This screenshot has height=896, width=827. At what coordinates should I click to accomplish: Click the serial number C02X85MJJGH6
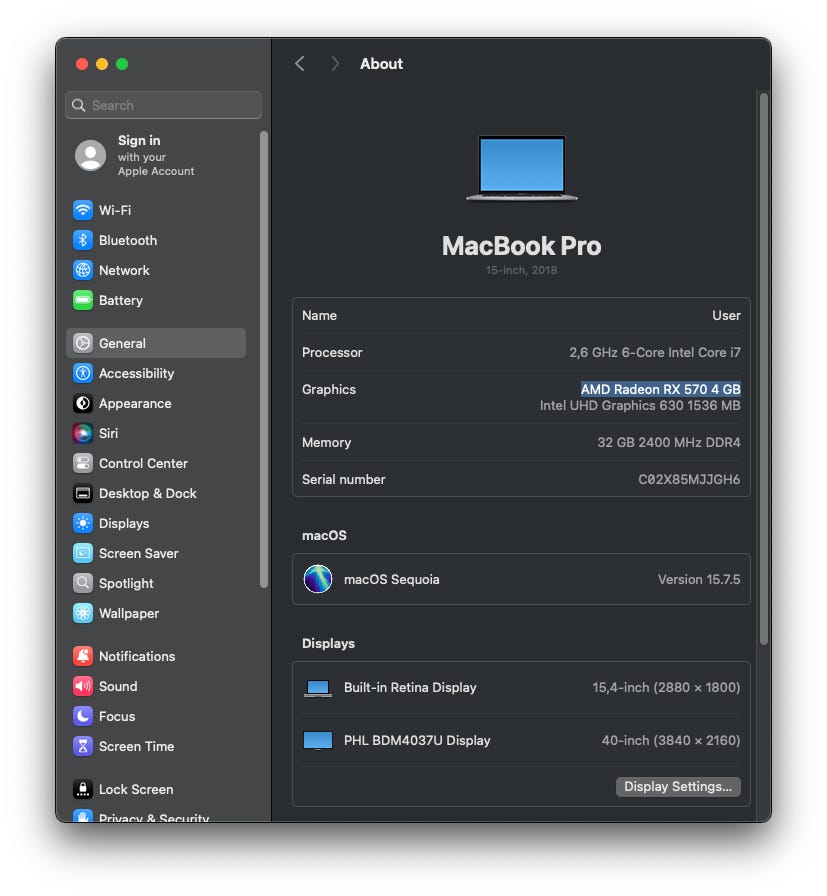(689, 479)
